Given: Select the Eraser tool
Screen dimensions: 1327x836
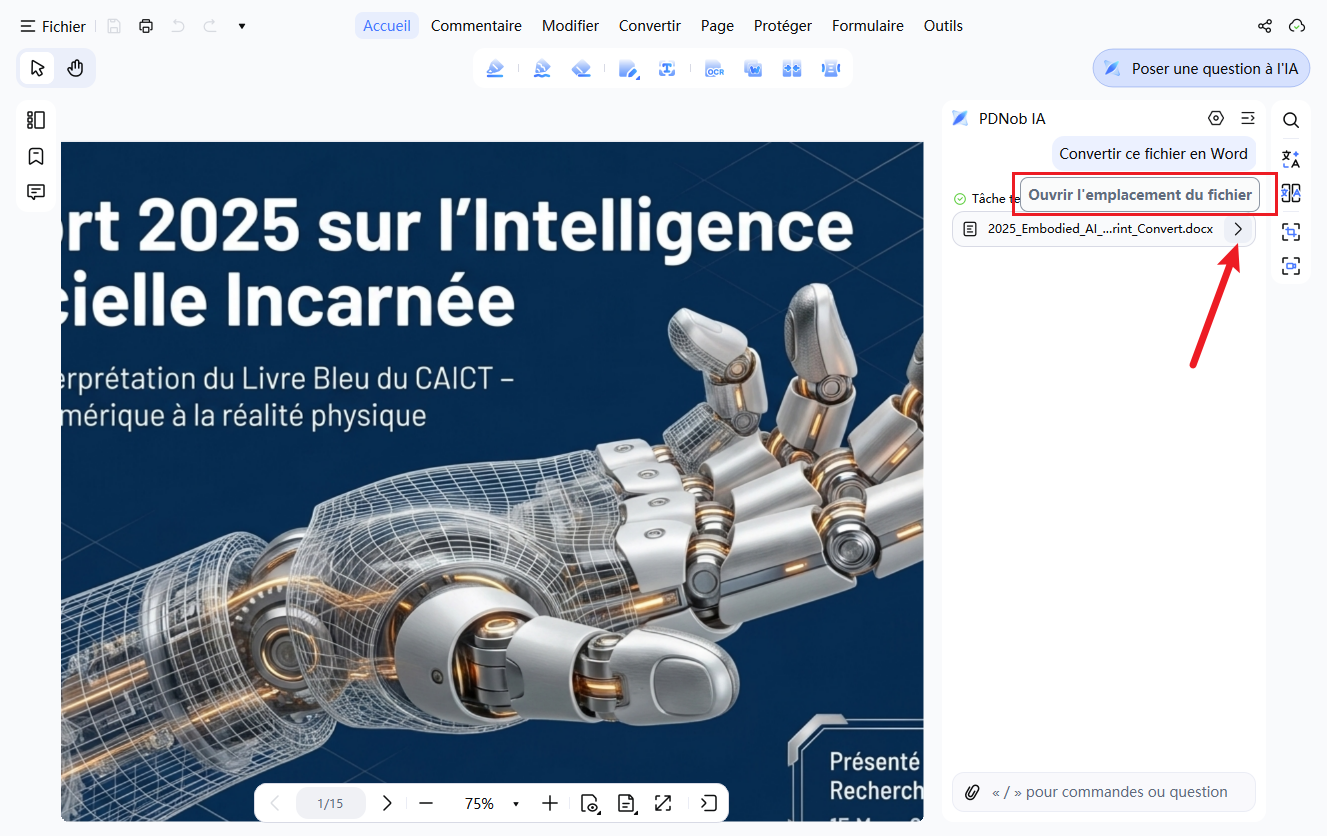Looking at the screenshot, I should click(x=581, y=68).
